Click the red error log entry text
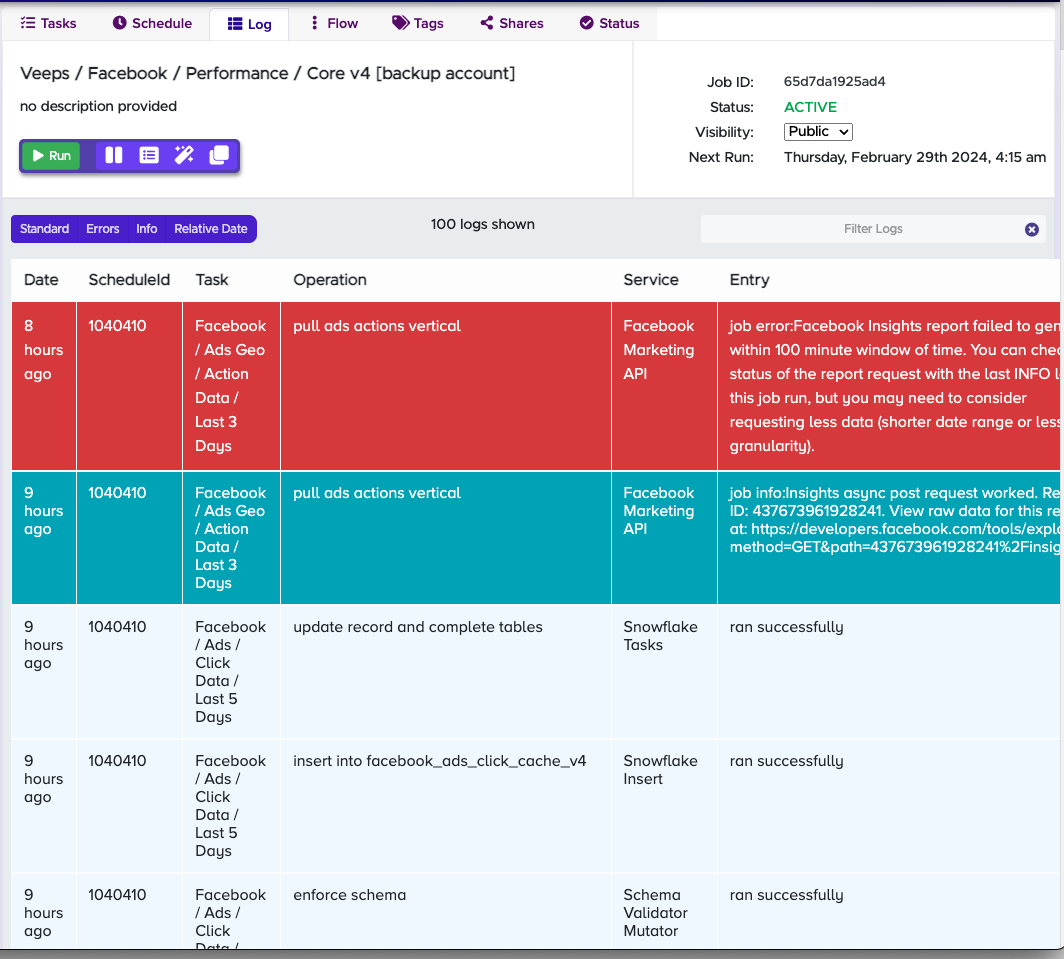Image resolution: width=1064 pixels, height=959 pixels. pyautogui.click(x=890, y=386)
